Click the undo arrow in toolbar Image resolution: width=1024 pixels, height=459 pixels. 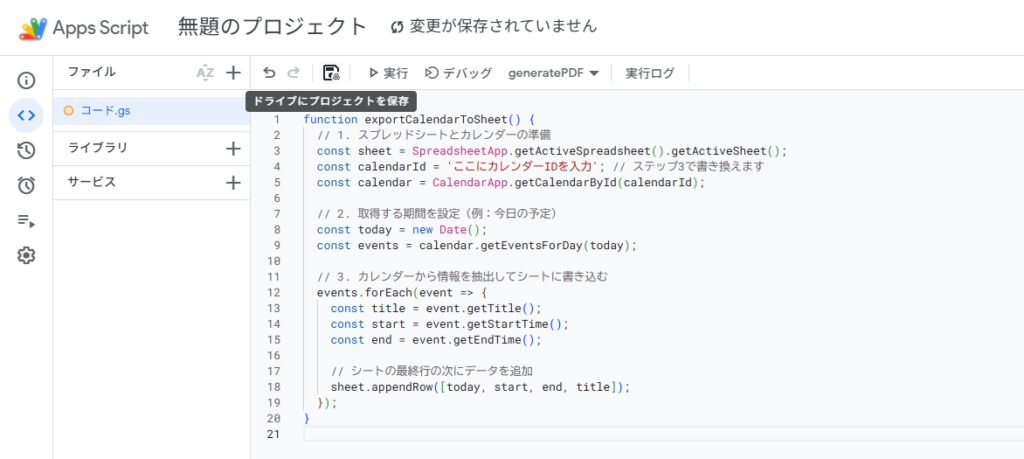(x=269, y=73)
